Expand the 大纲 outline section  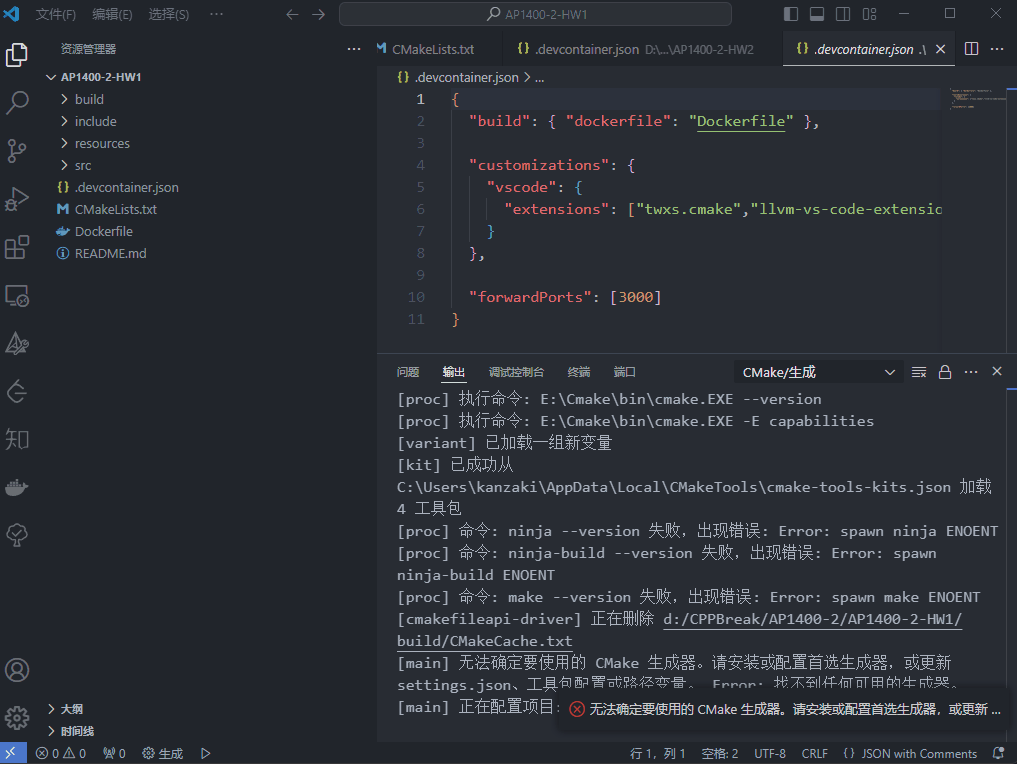coord(71,709)
